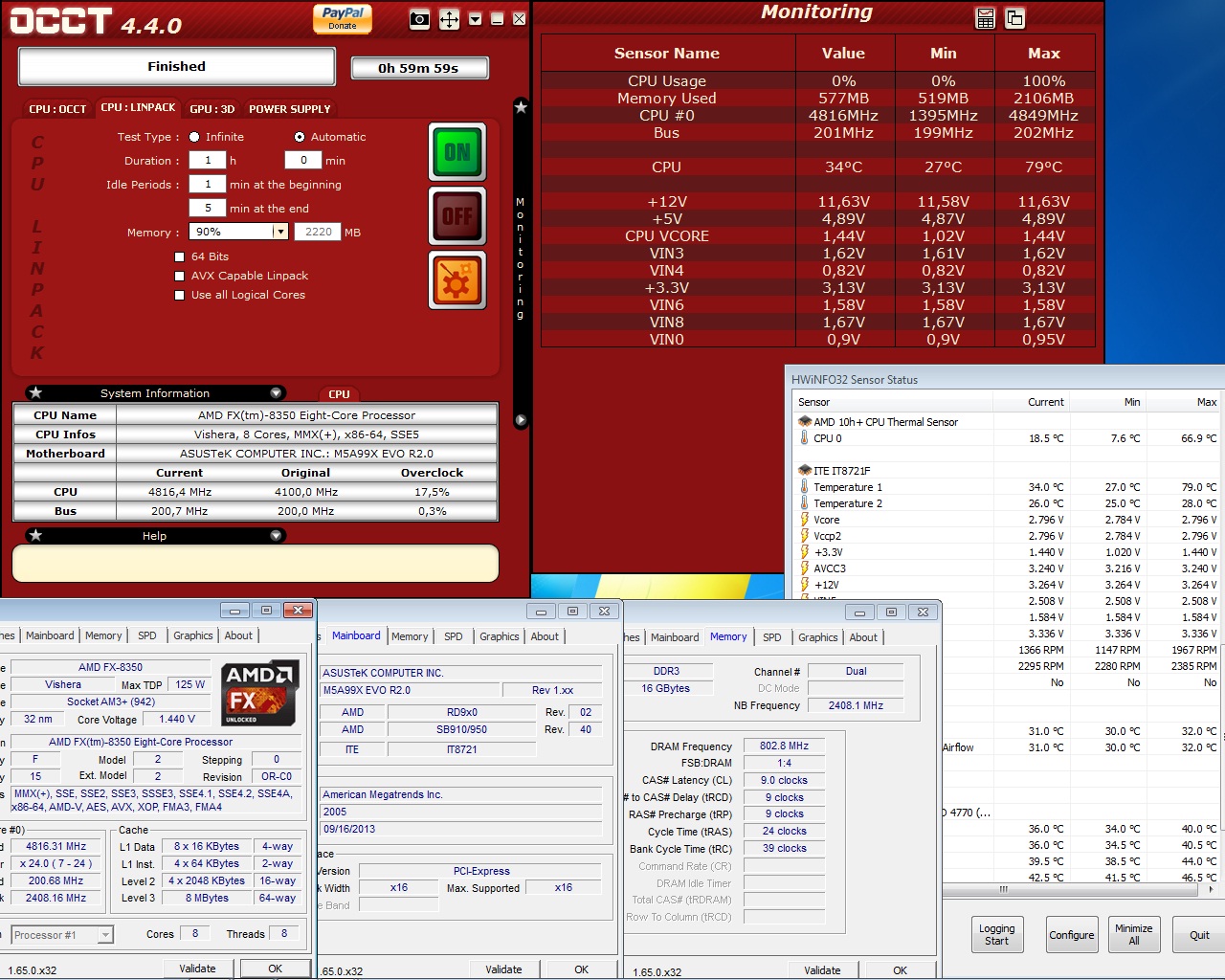
Task: Click the OCCT screenshot camera icon
Action: point(419,19)
